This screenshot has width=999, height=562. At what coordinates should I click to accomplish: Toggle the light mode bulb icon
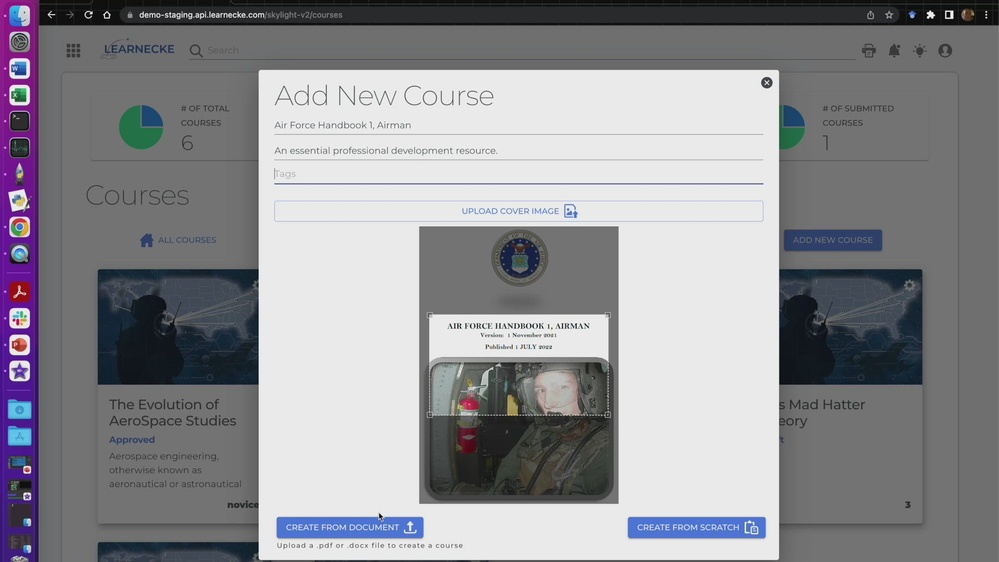coord(919,50)
